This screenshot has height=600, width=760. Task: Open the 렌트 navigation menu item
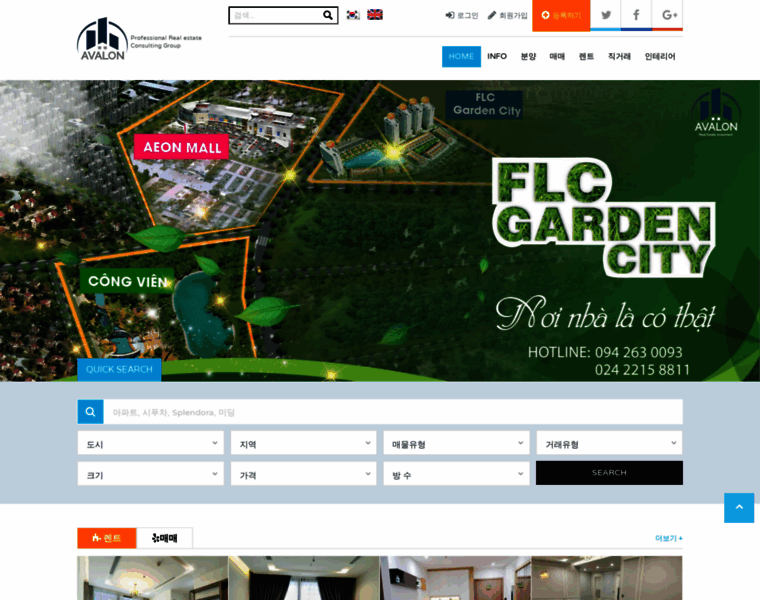coord(586,57)
